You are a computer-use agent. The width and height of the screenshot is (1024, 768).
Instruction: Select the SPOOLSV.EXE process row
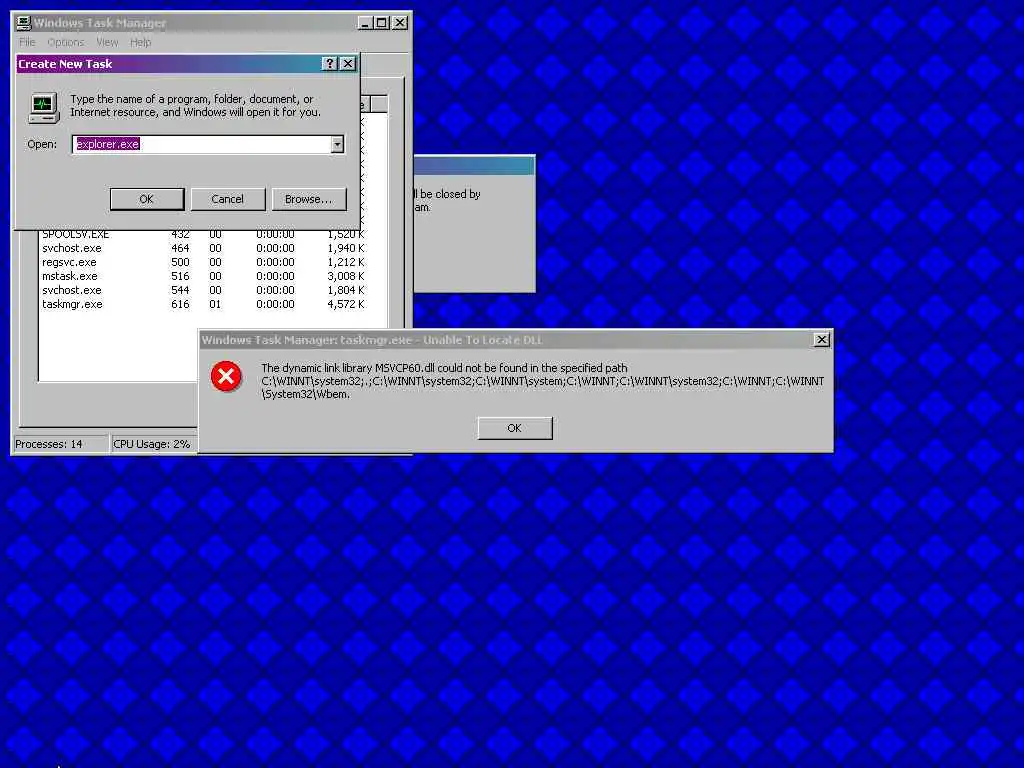point(204,234)
